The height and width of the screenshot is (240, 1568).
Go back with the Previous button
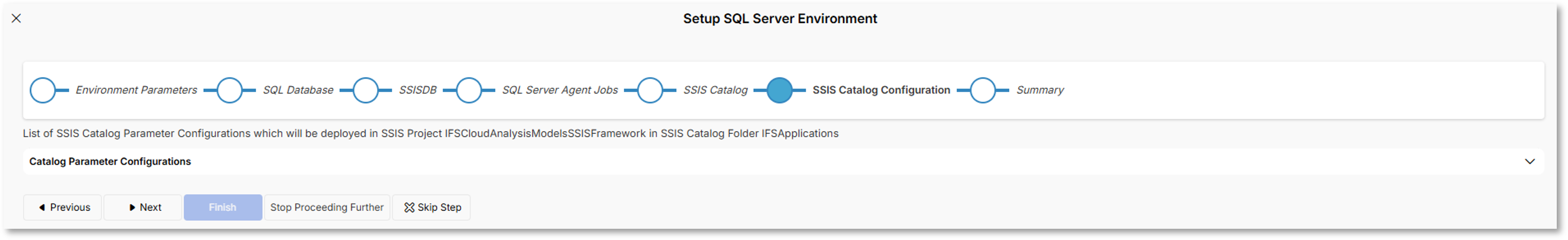(x=63, y=208)
